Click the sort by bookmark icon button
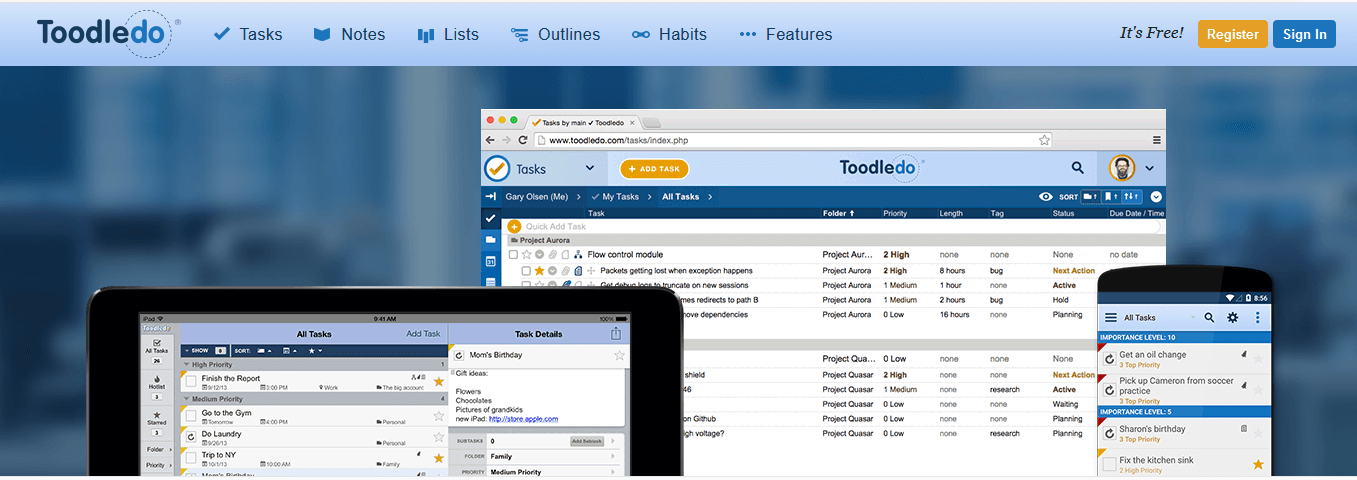 pyautogui.click(x=1111, y=197)
